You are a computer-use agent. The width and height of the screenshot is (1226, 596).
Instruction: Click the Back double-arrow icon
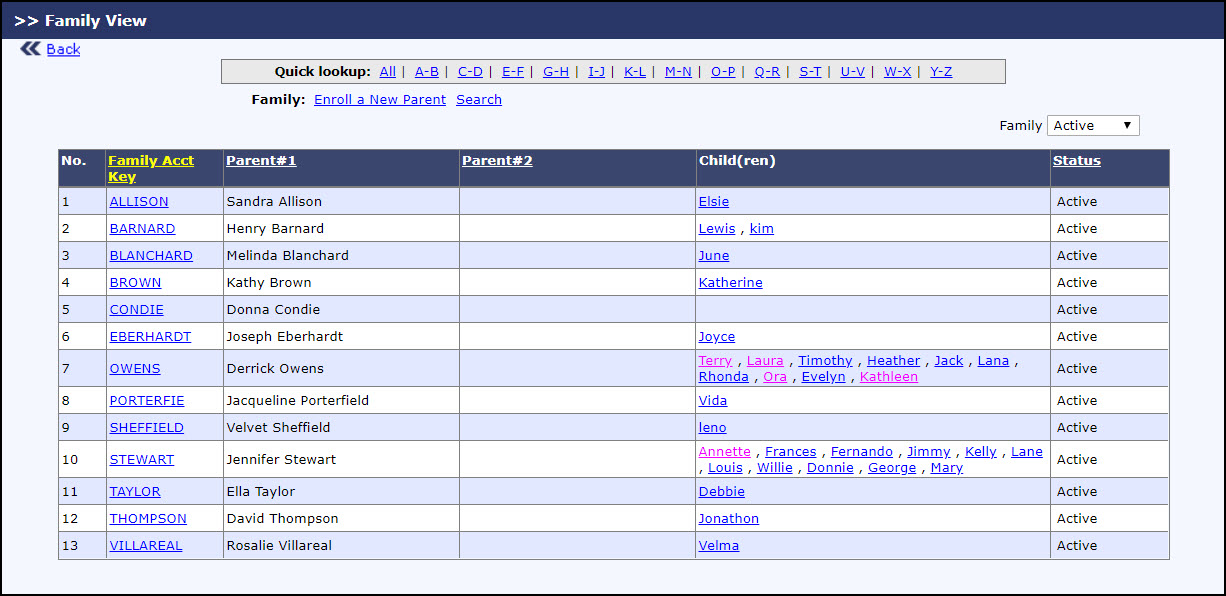click(30, 49)
